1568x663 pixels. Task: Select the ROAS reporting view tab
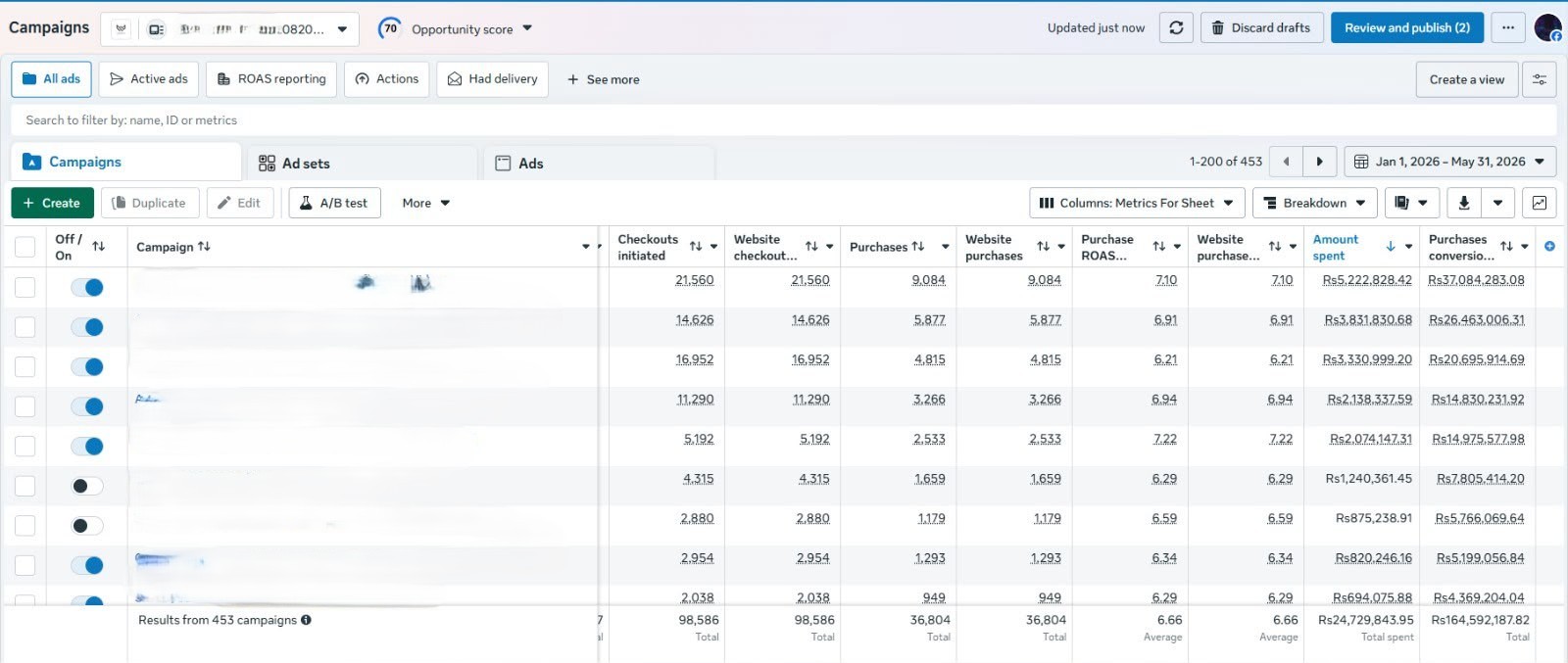click(271, 79)
